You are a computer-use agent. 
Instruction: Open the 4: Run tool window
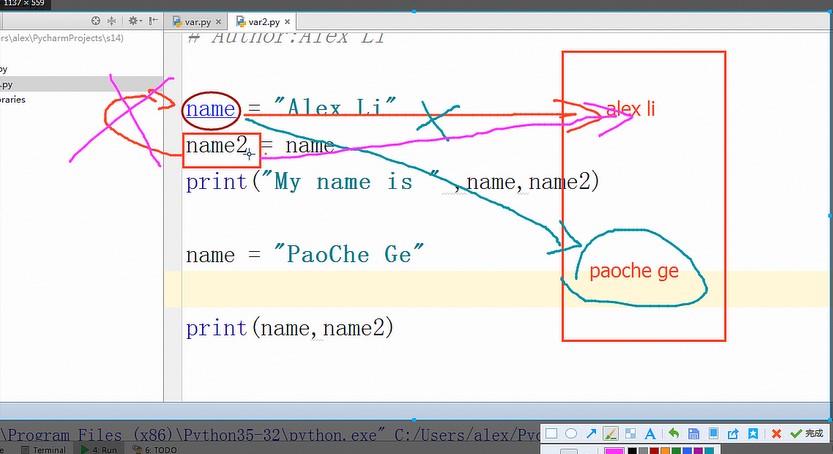pyautogui.click(x=99, y=450)
